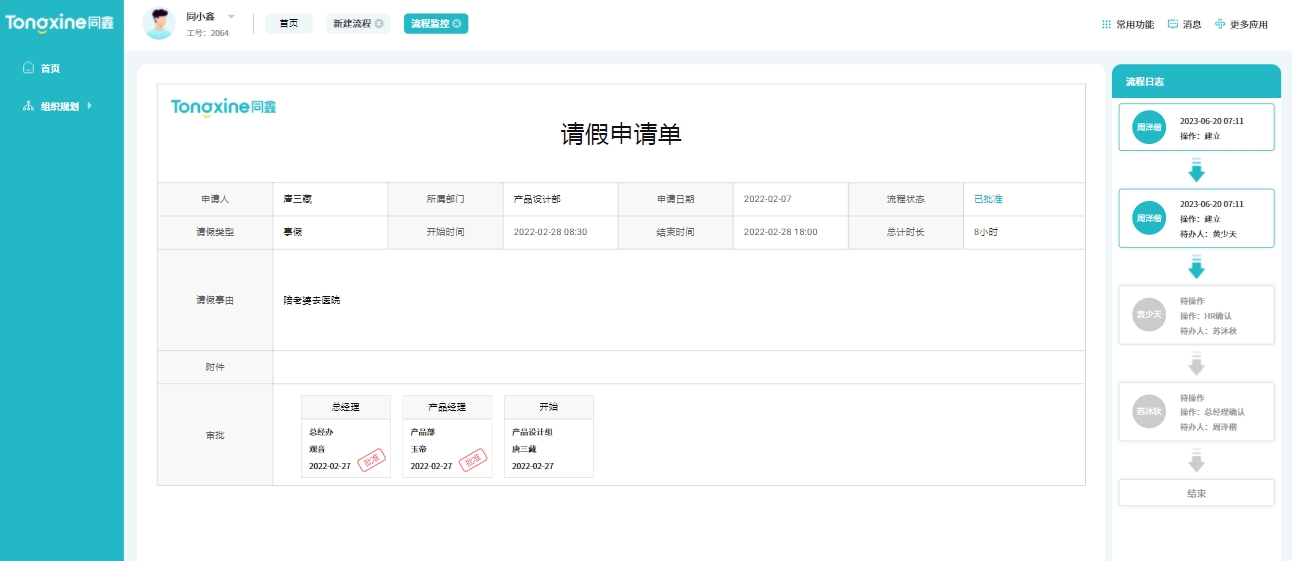Open 常用功能 grid icon in header

click(x=1106, y=24)
